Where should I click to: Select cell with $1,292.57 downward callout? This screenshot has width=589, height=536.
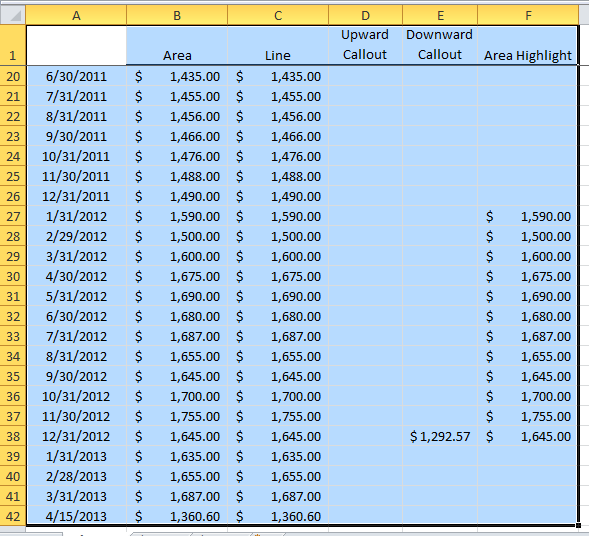tap(440, 436)
